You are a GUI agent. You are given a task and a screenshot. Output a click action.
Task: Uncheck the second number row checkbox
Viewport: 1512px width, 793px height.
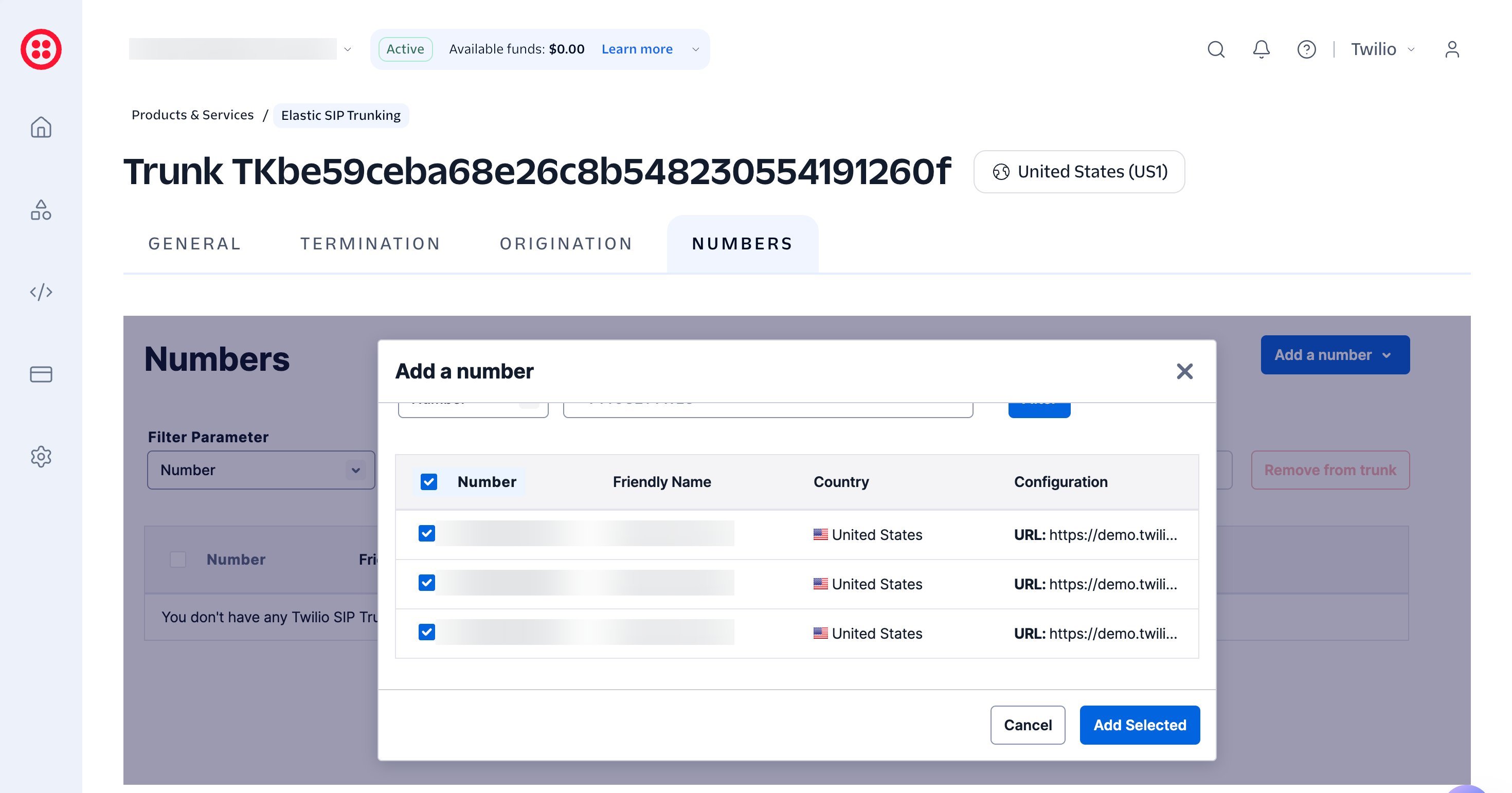(x=427, y=583)
